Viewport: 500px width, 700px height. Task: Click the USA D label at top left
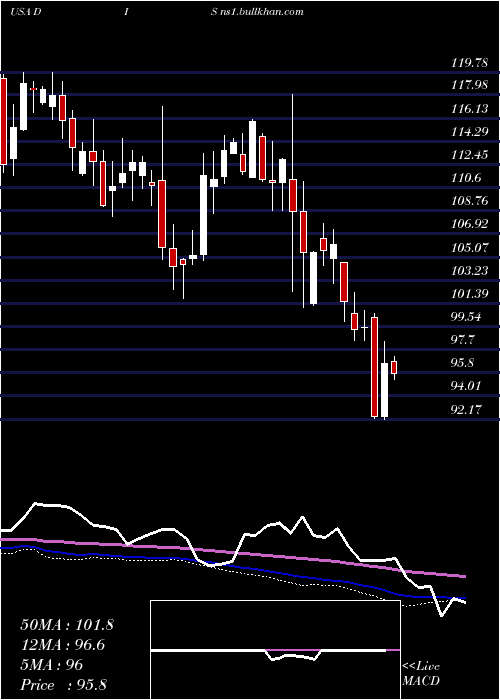tap(25, 11)
